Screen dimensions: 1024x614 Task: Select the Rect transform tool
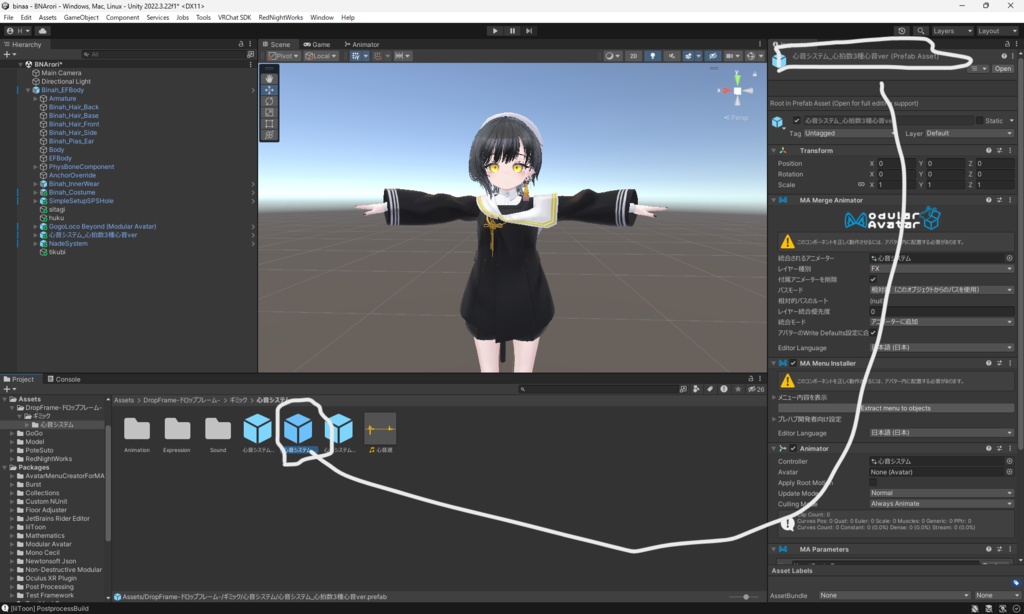point(269,123)
